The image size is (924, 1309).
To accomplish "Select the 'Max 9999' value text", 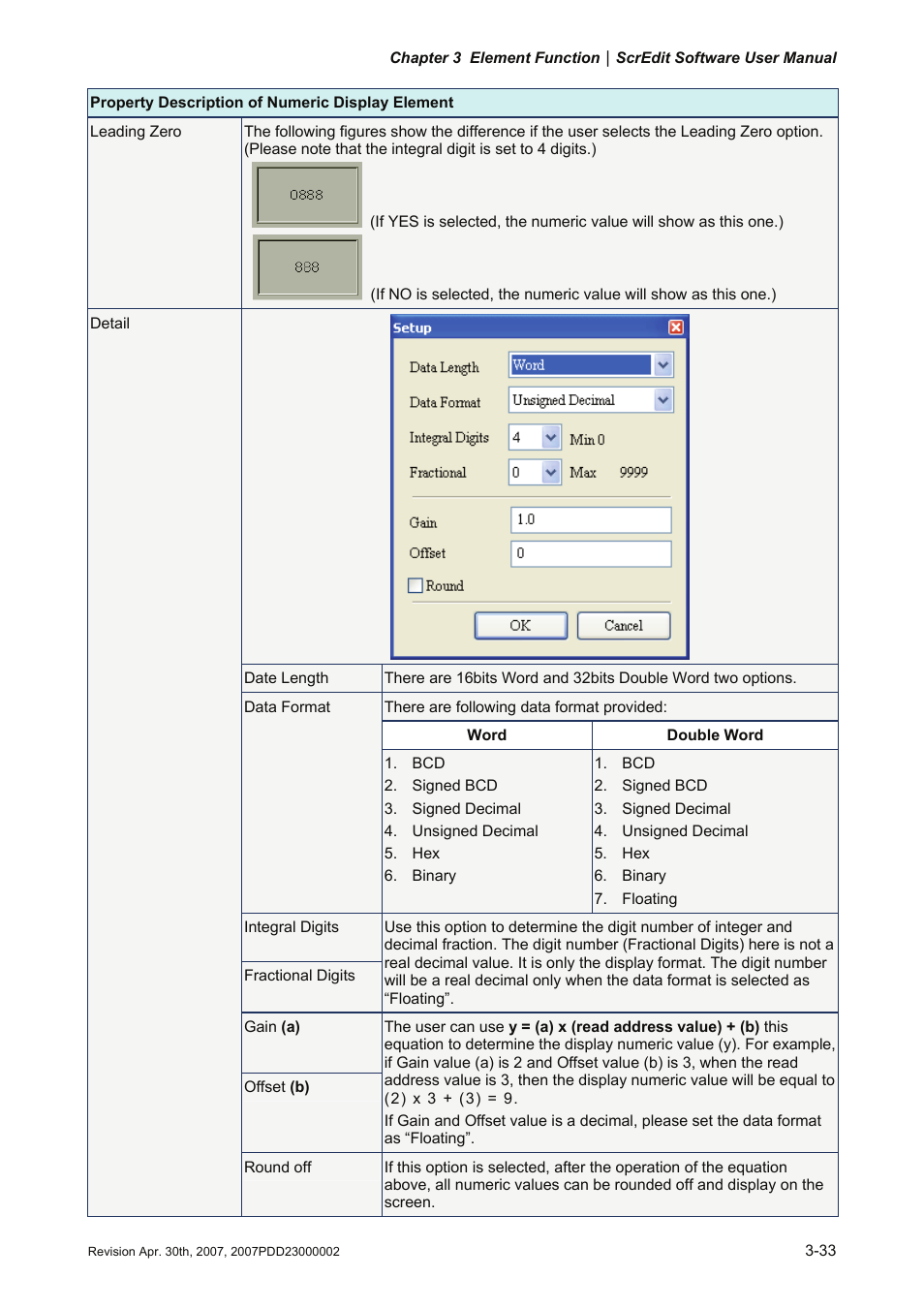I will 609,473.
